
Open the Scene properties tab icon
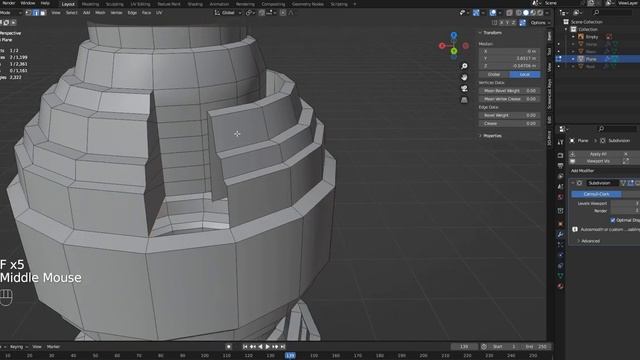click(560, 187)
